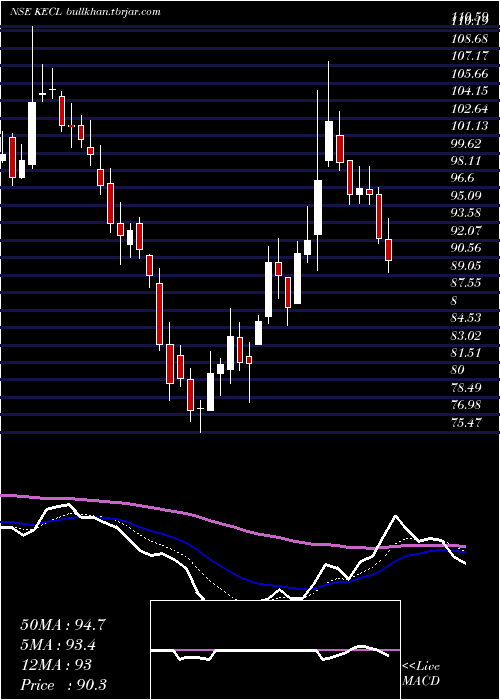Select the 81.51 axis value

pos(466,352)
